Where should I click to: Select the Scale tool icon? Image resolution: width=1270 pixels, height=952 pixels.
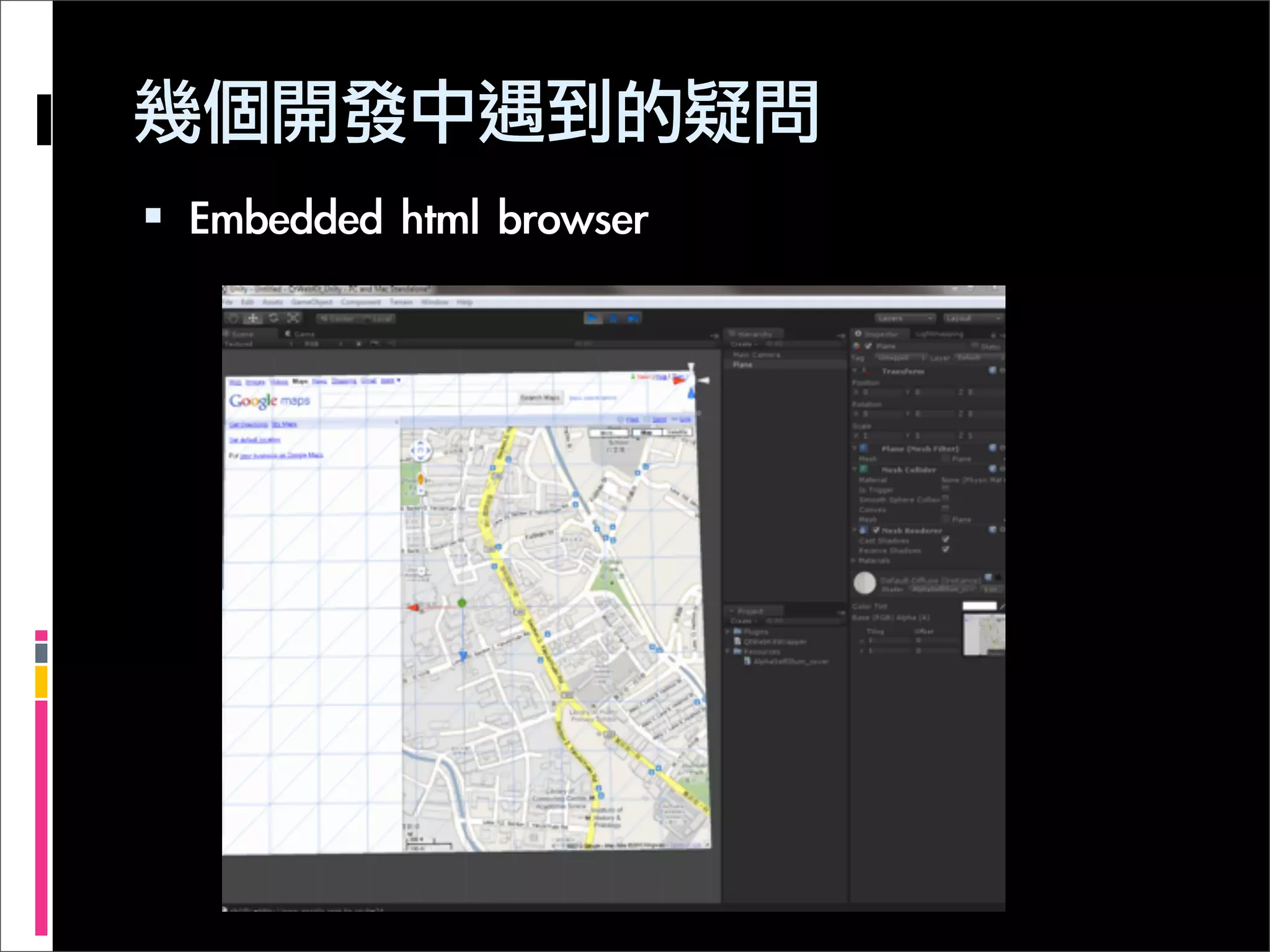click(293, 319)
